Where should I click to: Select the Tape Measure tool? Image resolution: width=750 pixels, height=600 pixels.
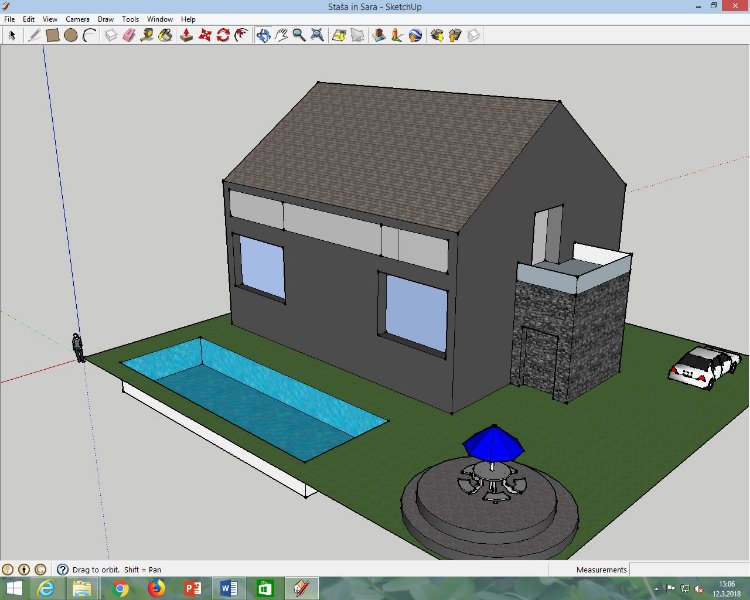(x=147, y=35)
